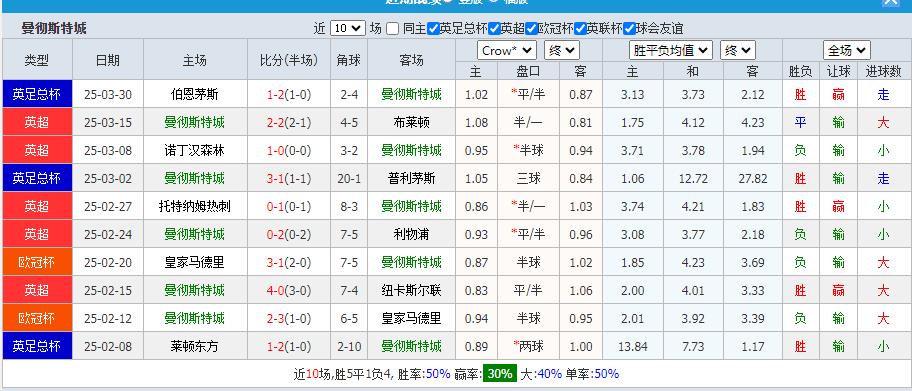912x391 pixels.
Task: Click home odds 13.84
Action: (633, 346)
